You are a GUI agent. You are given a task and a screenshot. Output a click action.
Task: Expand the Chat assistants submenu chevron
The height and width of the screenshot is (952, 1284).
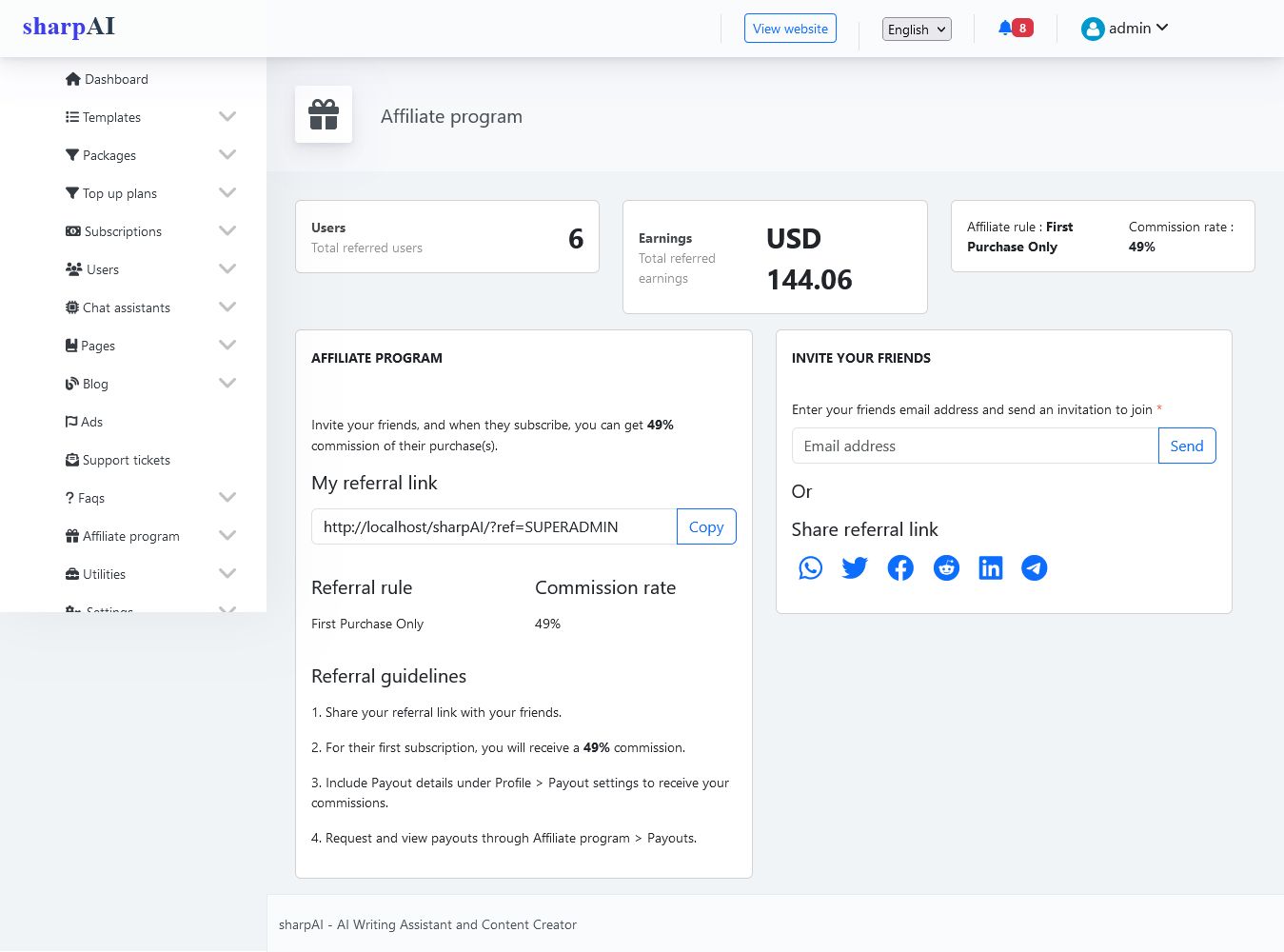point(227,307)
